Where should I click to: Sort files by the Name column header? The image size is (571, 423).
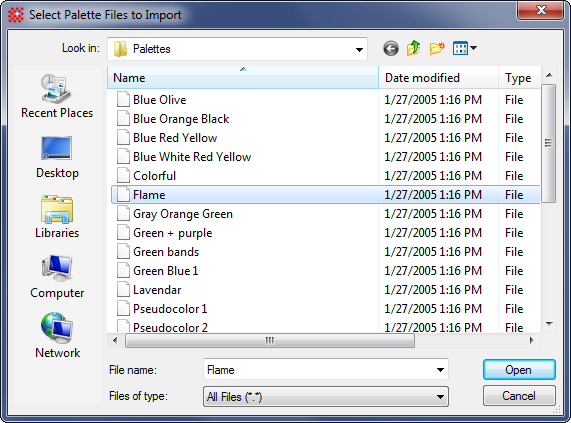tap(243, 78)
